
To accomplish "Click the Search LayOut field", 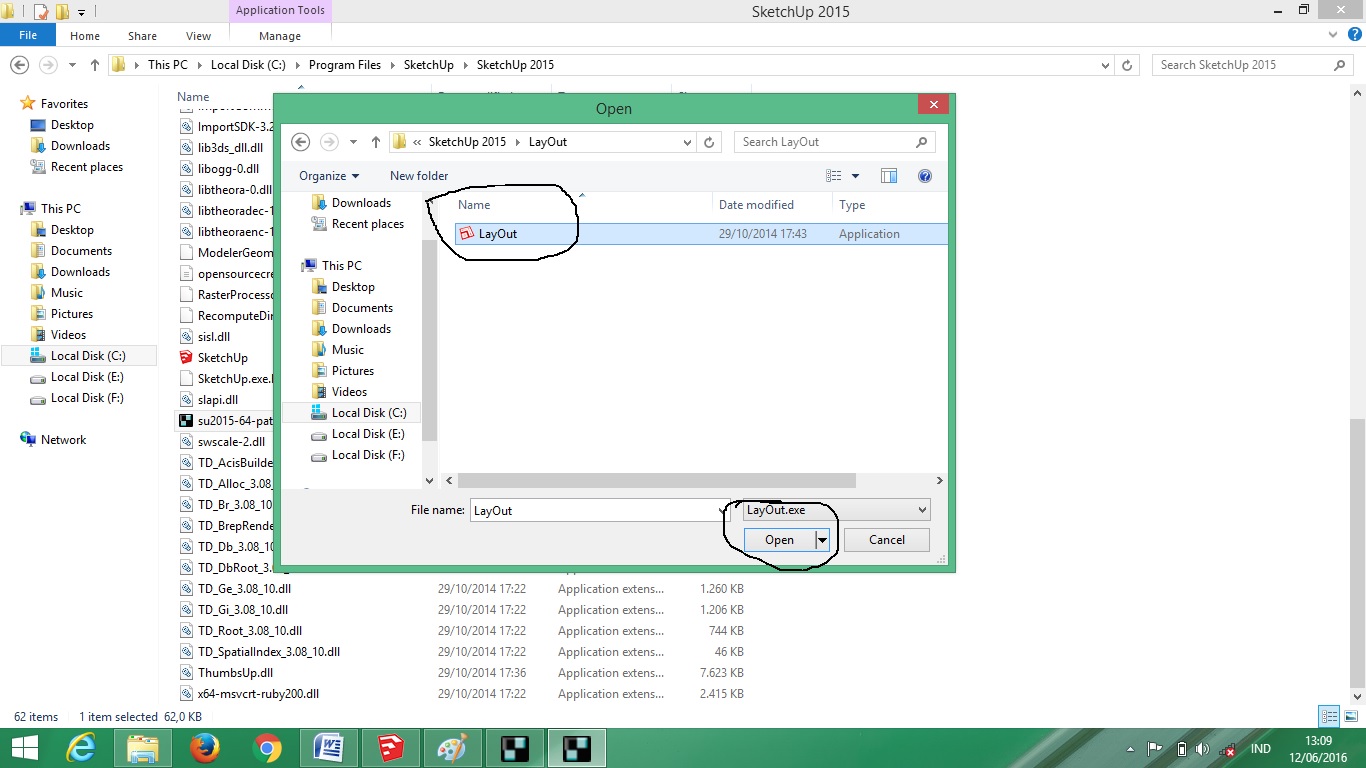I will pos(824,142).
